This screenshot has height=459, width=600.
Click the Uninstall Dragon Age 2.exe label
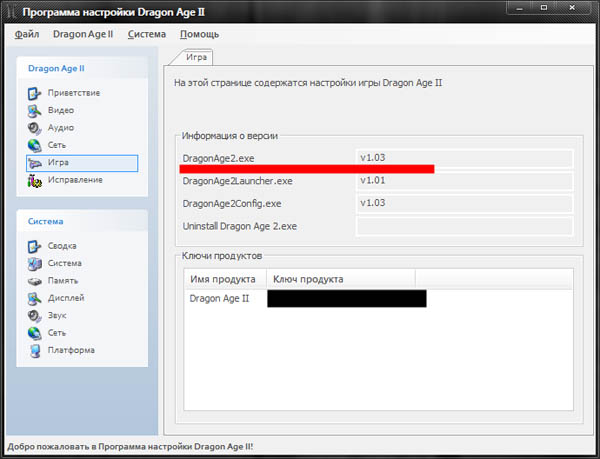click(x=240, y=226)
